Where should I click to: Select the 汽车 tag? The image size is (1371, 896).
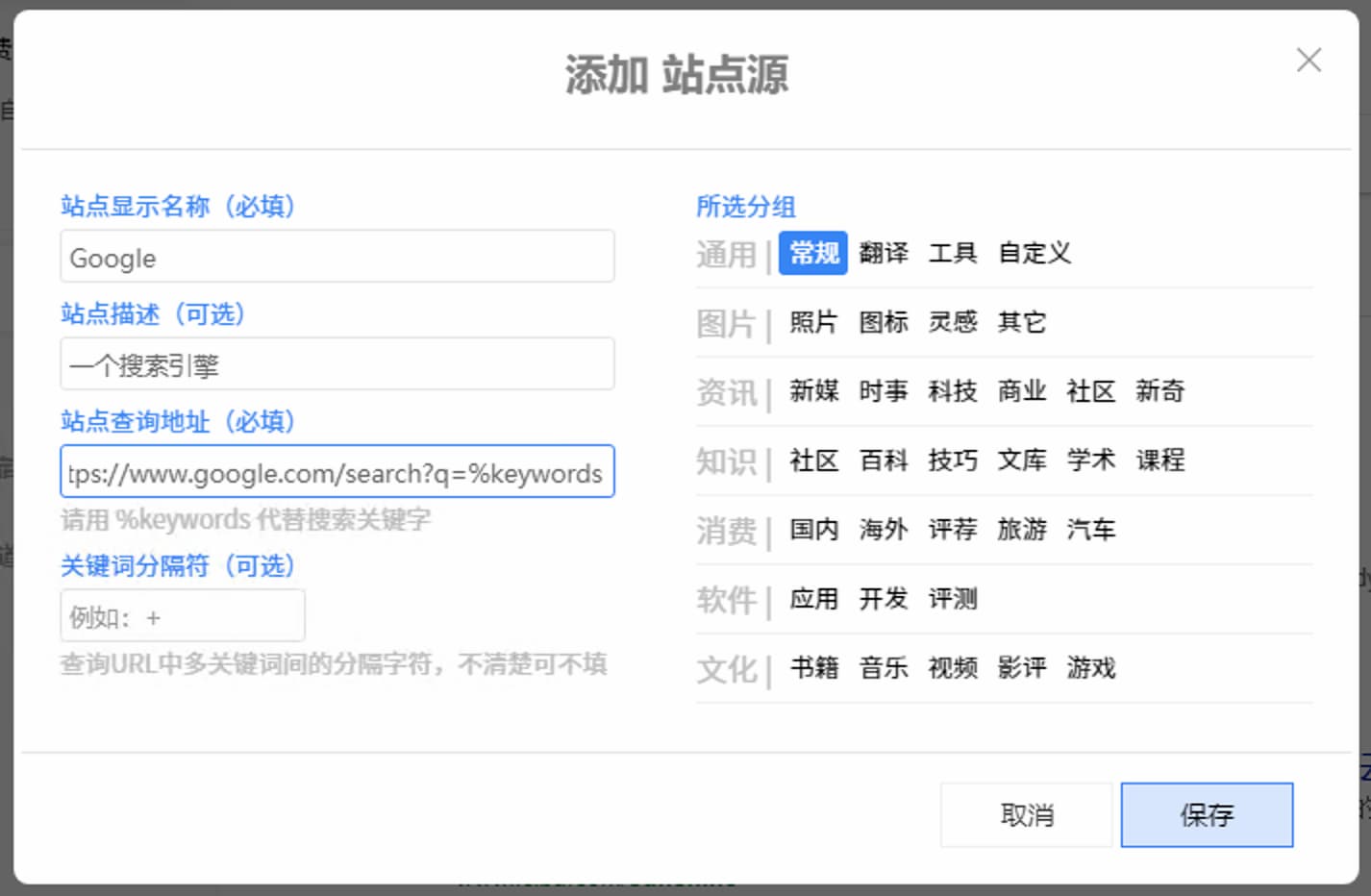(x=1091, y=530)
